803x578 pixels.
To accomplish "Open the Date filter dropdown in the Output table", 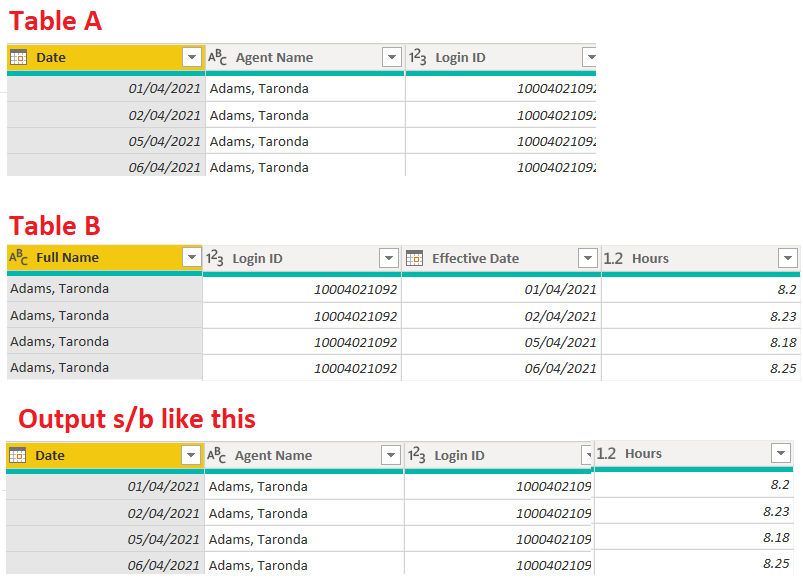I will pyautogui.click(x=191, y=455).
